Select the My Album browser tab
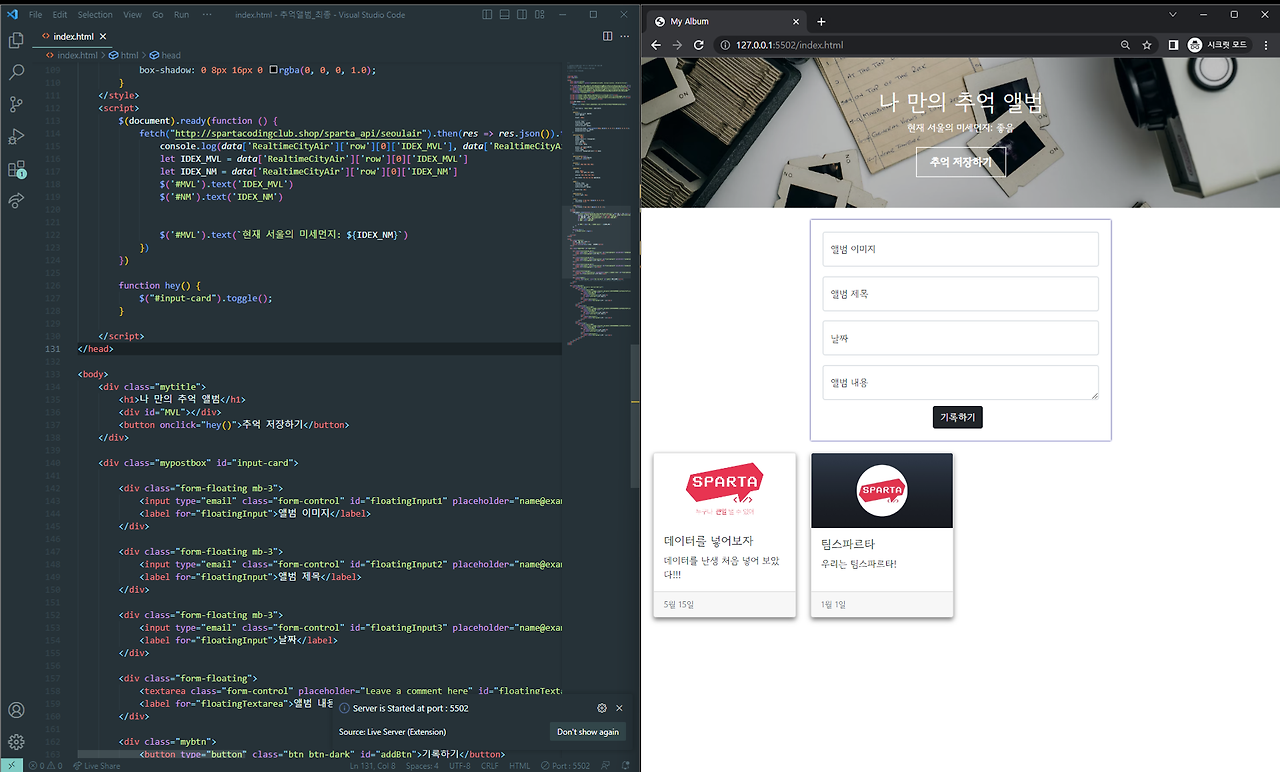 click(x=725, y=21)
